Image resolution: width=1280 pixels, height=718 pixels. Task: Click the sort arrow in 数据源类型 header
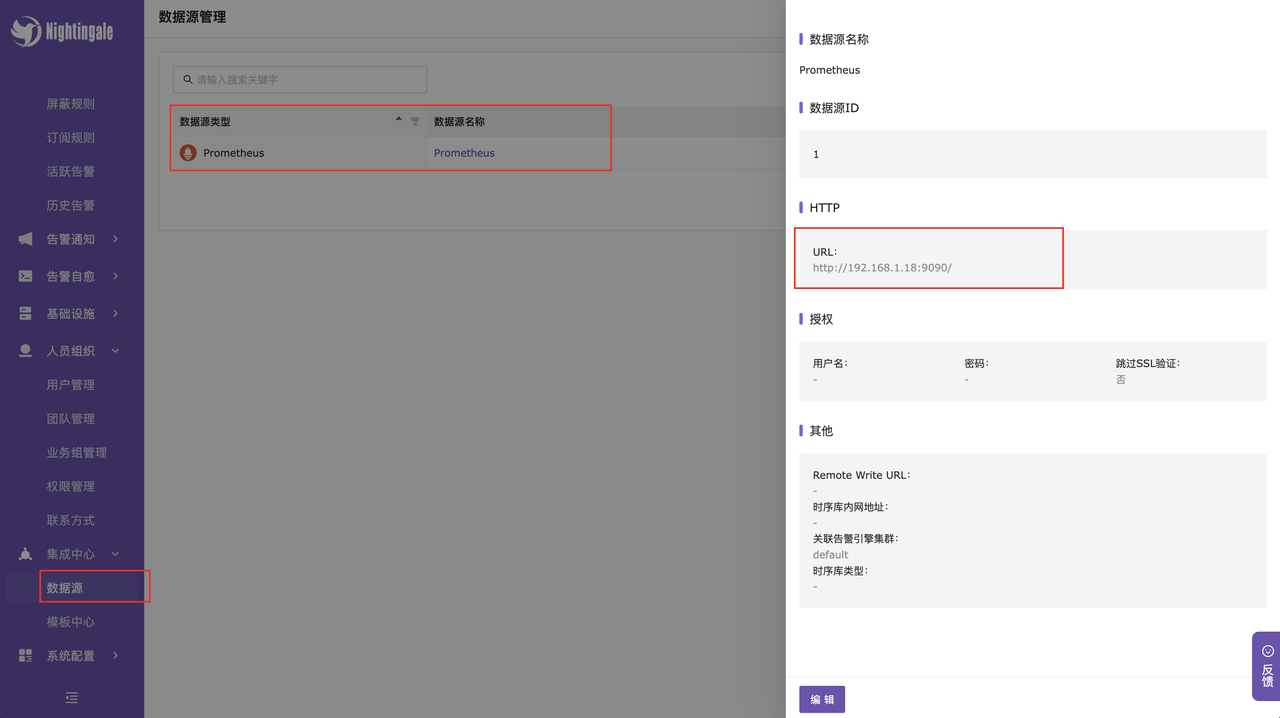click(x=398, y=120)
